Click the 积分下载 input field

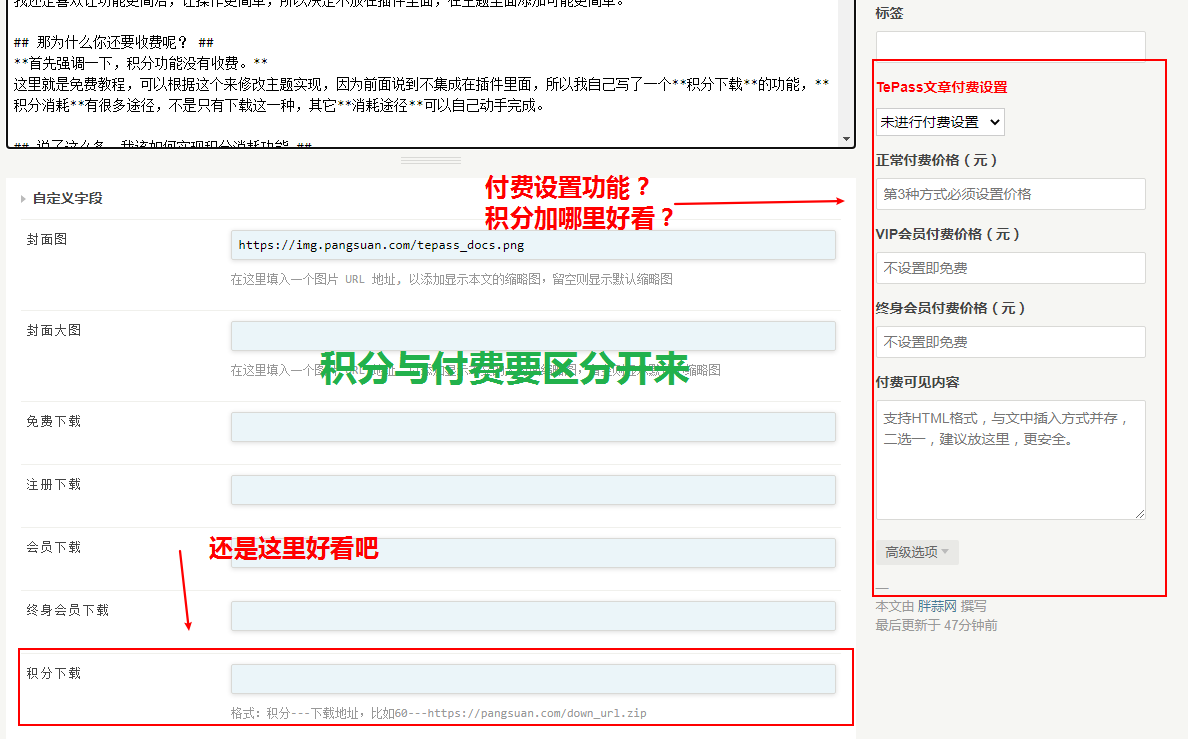(532, 679)
